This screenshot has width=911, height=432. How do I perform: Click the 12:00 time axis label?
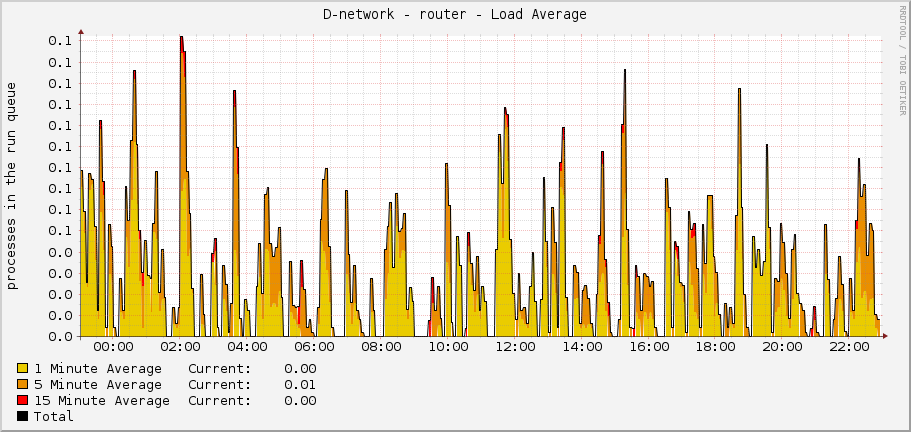515,347
